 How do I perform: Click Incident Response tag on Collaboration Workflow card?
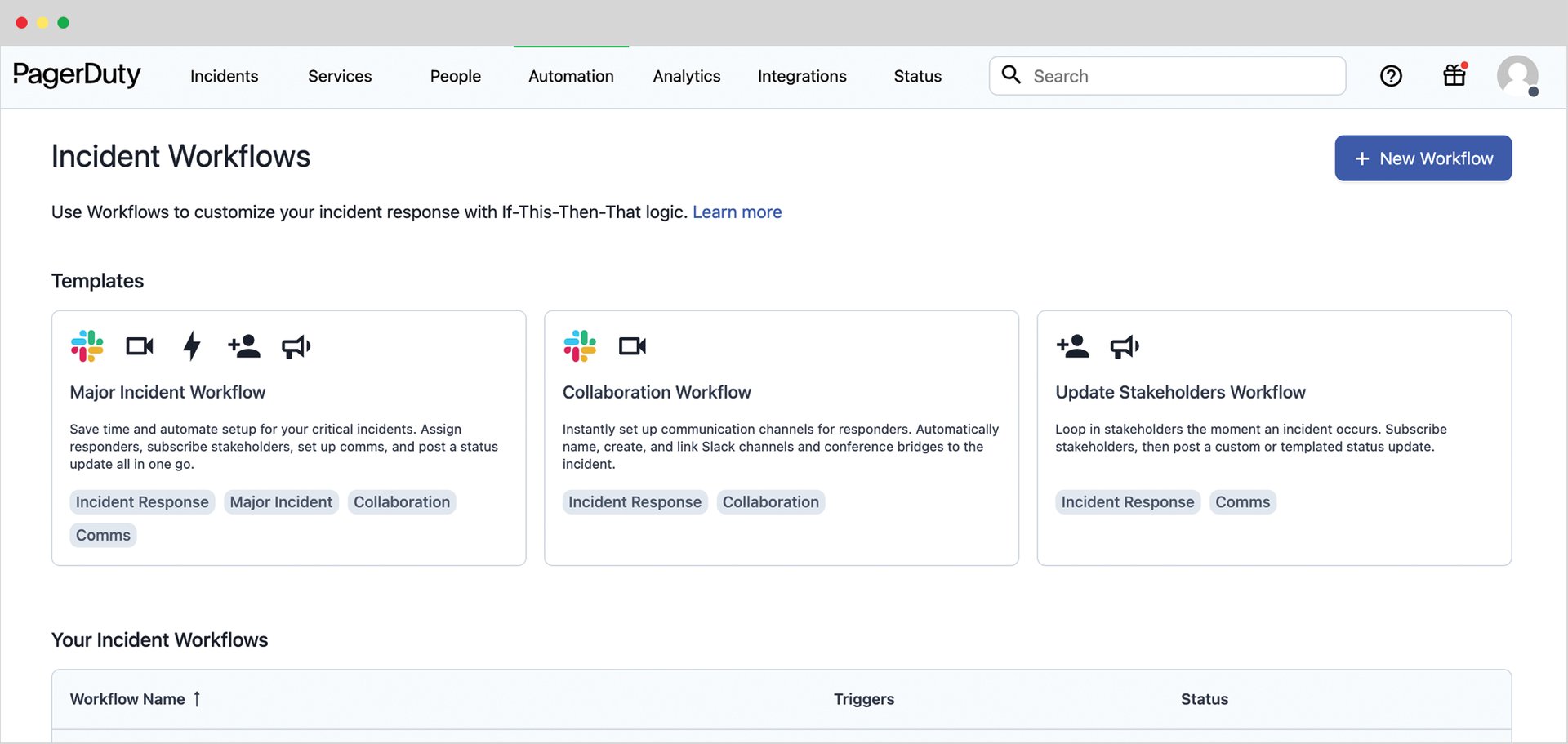pyautogui.click(x=635, y=502)
